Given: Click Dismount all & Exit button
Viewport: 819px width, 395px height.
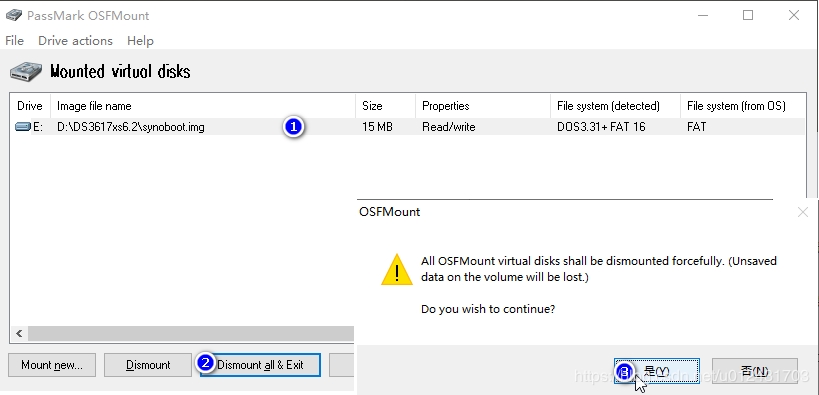Looking at the screenshot, I should coord(260,365).
